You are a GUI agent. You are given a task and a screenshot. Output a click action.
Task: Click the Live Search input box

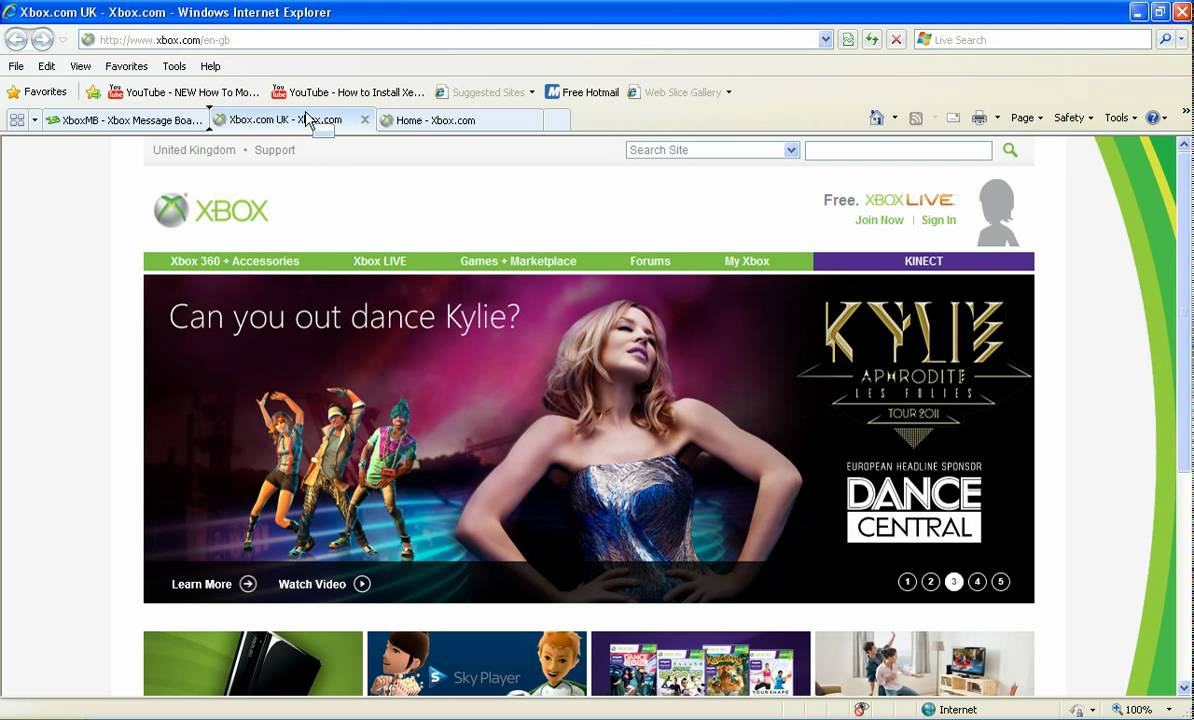(x=1033, y=40)
